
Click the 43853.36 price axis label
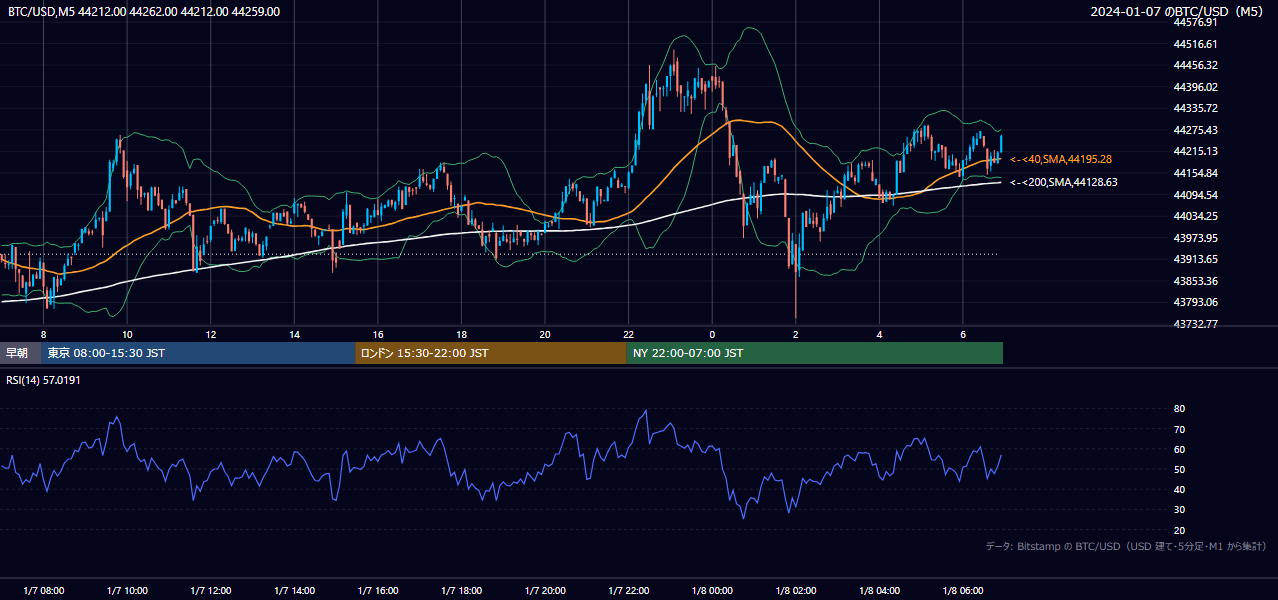click(x=1195, y=281)
